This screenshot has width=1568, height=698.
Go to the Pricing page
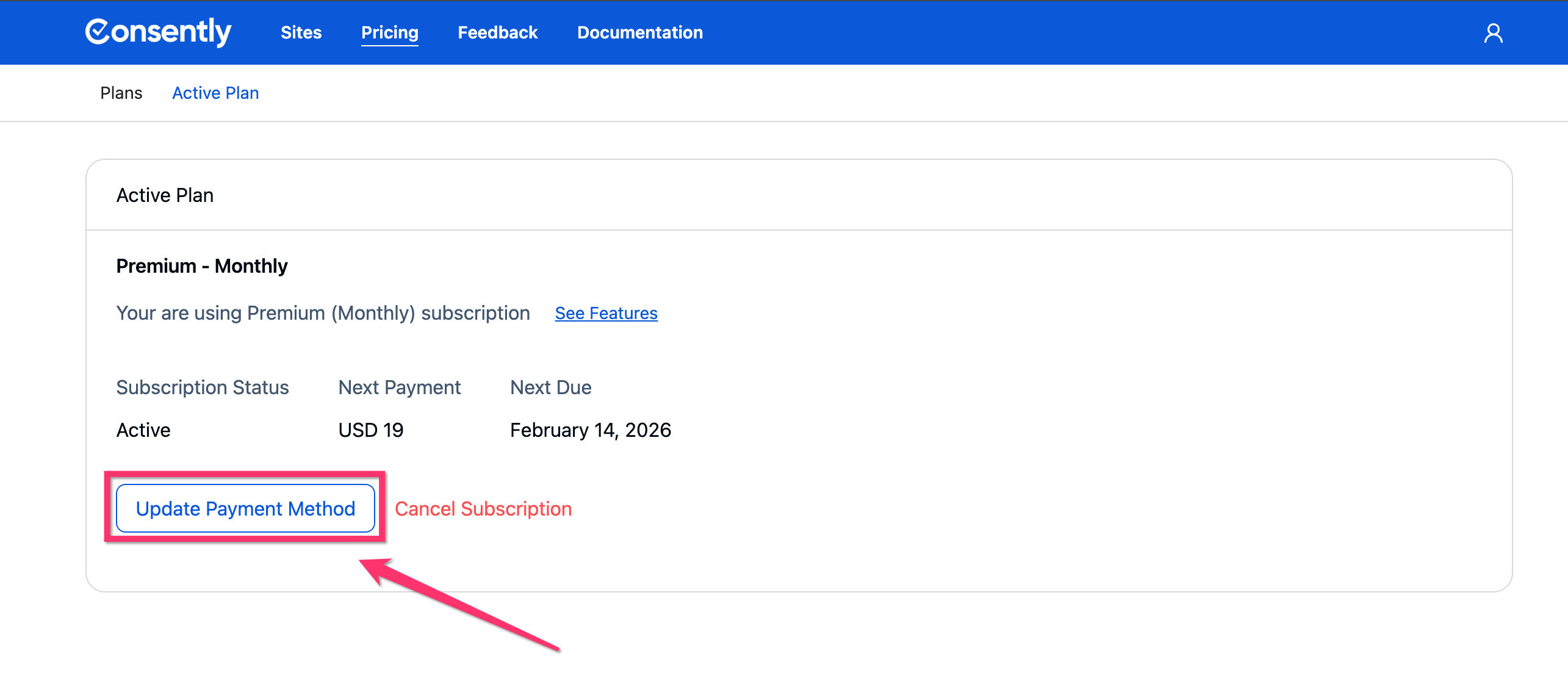(x=389, y=32)
